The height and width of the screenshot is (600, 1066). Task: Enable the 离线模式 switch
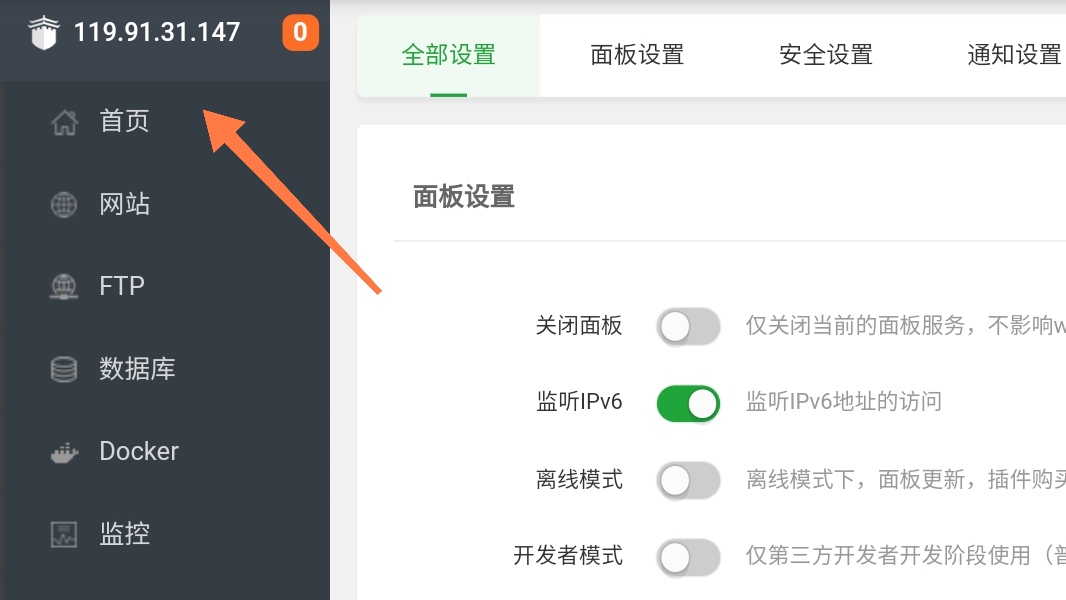click(x=688, y=480)
